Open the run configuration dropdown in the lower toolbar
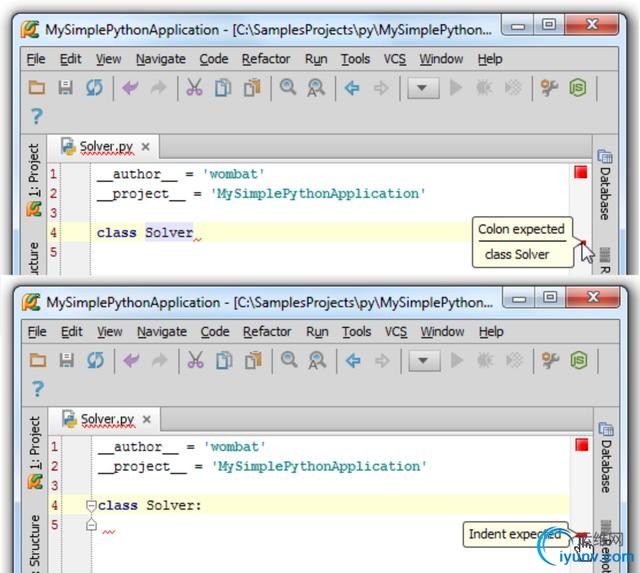The width and height of the screenshot is (640, 573). point(424,360)
